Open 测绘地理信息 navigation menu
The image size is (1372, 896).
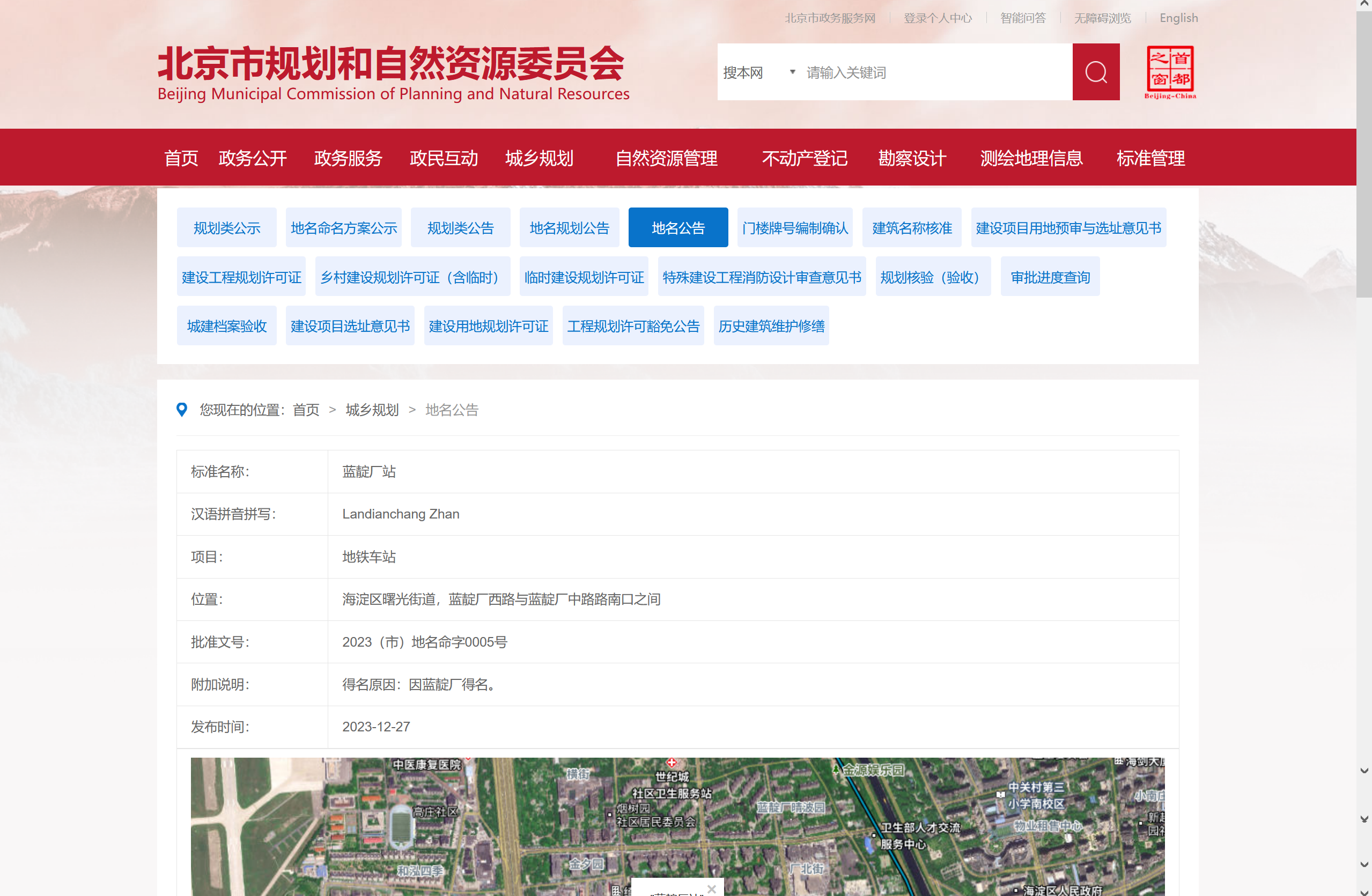pyautogui.click(x=1031, y=158)
